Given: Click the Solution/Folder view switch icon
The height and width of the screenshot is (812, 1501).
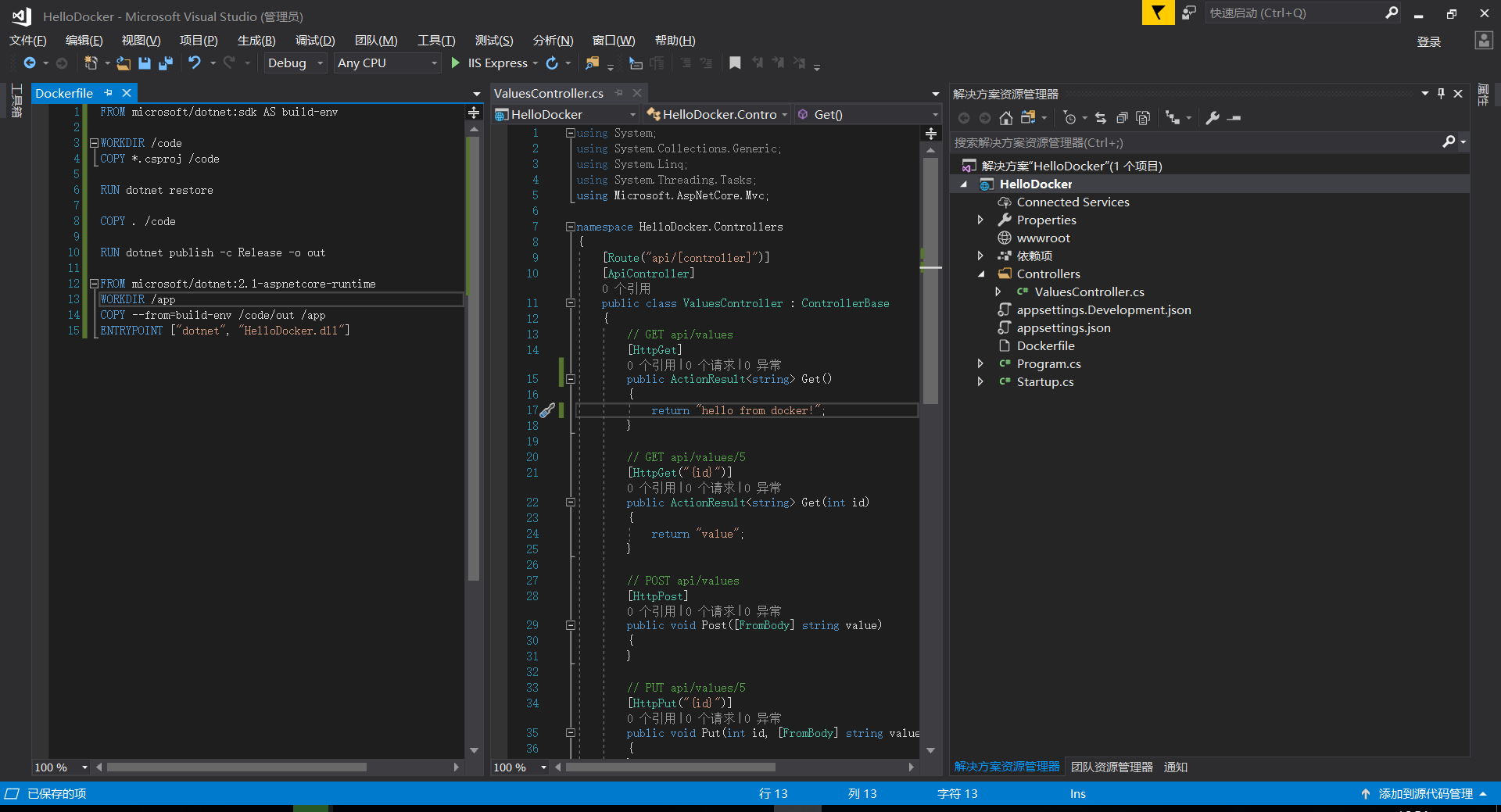Looking at the screenshot, I should point(1028,118).
